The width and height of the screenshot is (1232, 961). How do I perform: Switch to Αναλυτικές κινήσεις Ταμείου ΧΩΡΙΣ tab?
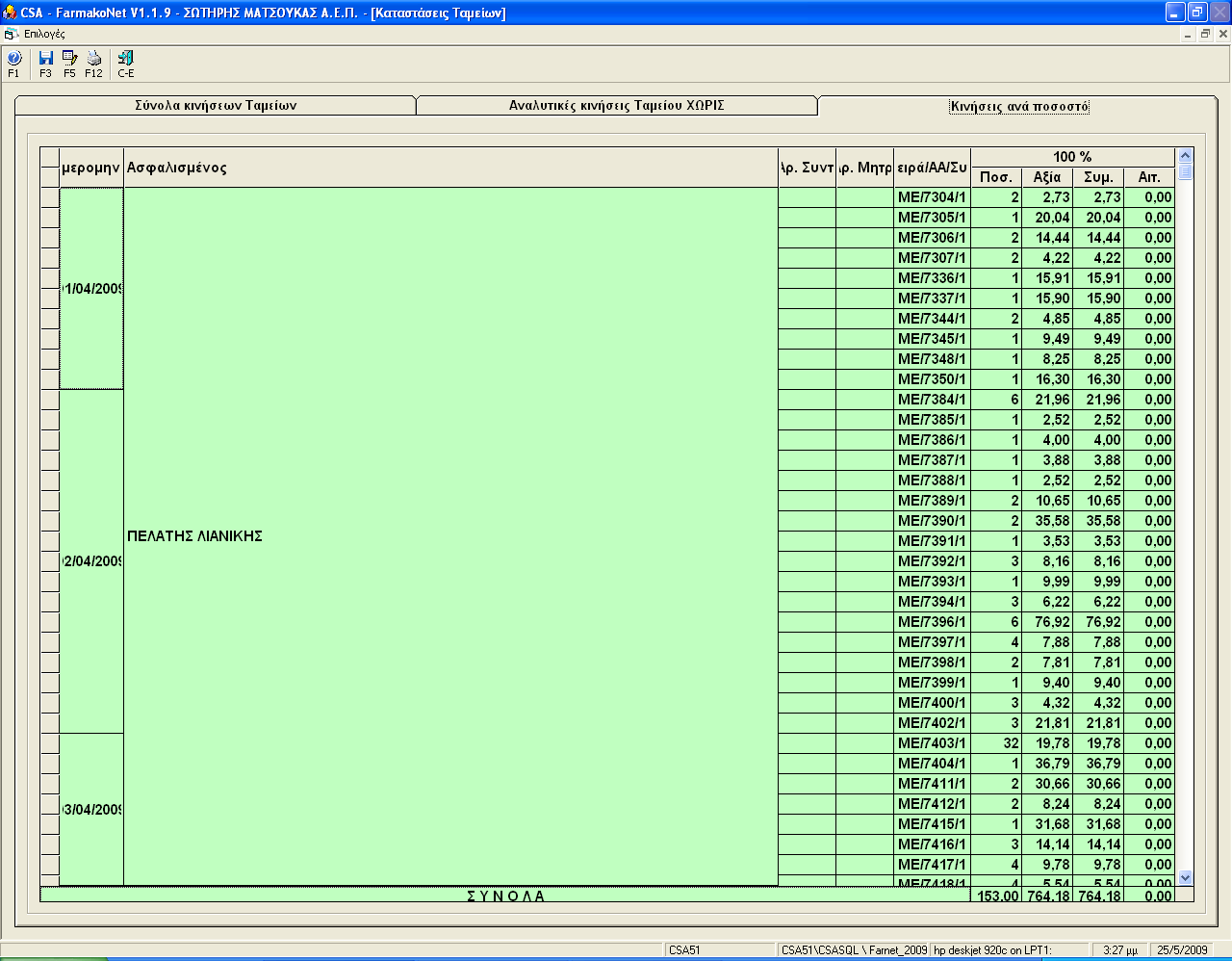(x=616, y=106)
